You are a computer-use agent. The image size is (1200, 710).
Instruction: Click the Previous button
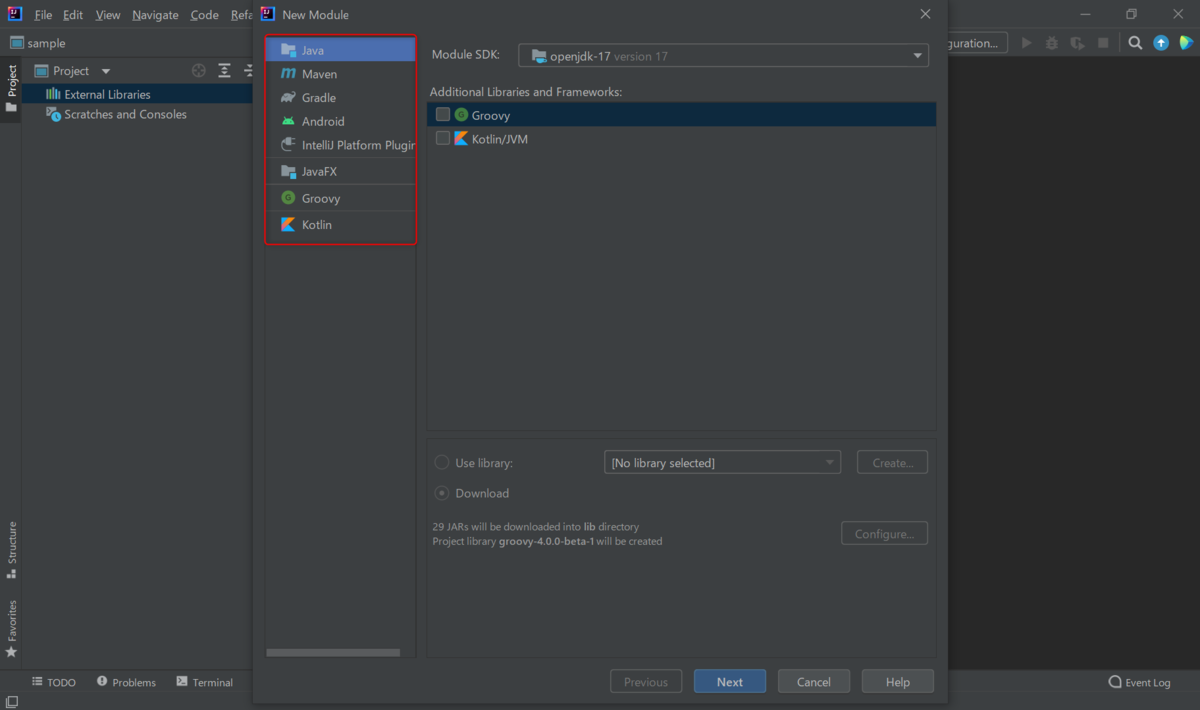click(646, 682)
